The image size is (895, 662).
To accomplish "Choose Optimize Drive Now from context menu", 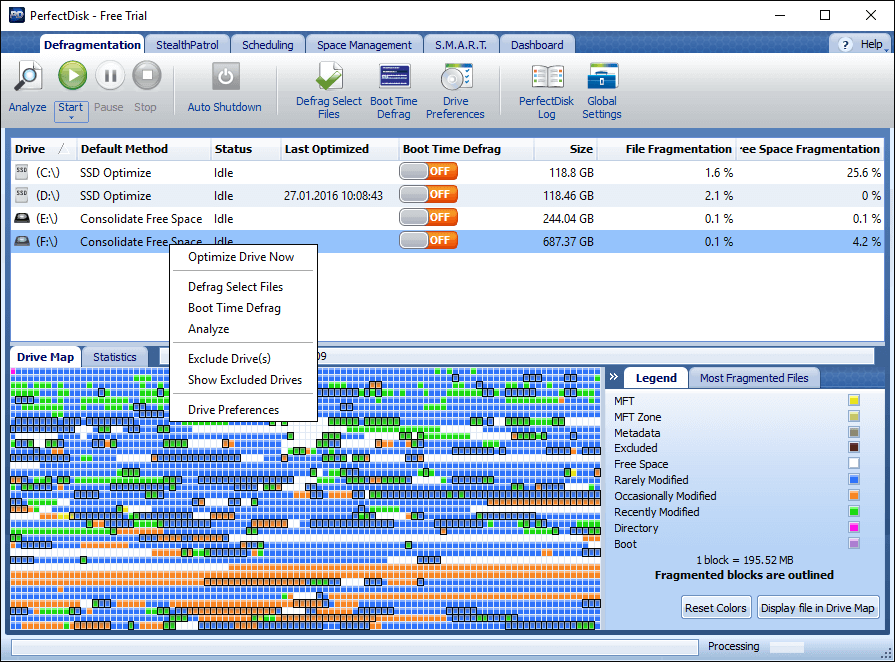I will [241, 257].
